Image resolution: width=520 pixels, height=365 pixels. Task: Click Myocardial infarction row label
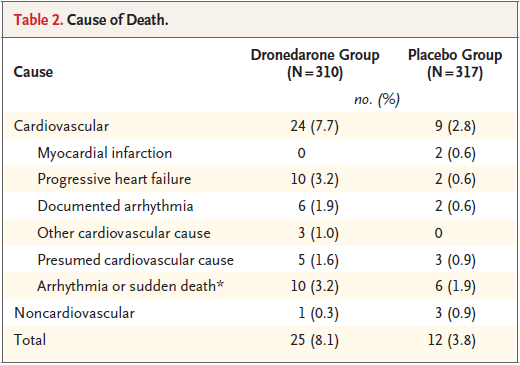click(105, 153)
